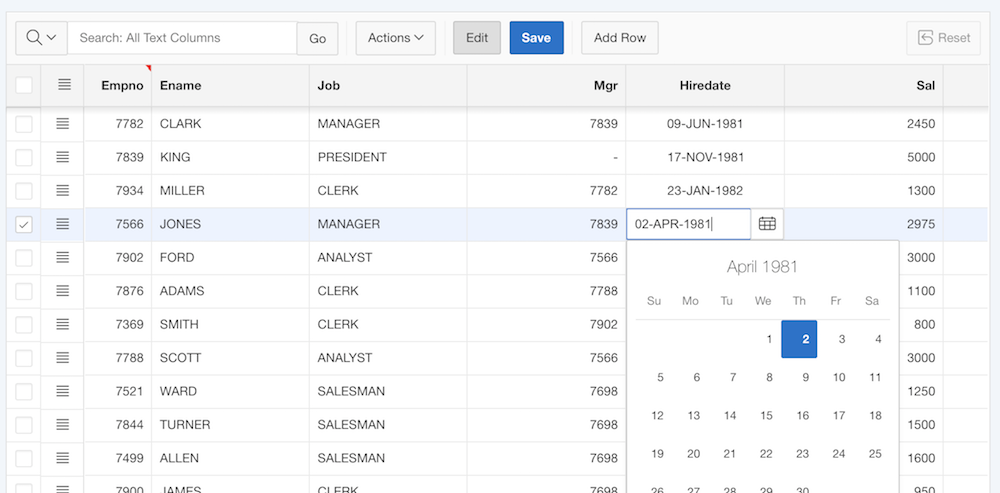Click the Sal column header

(x=925, y=86)
